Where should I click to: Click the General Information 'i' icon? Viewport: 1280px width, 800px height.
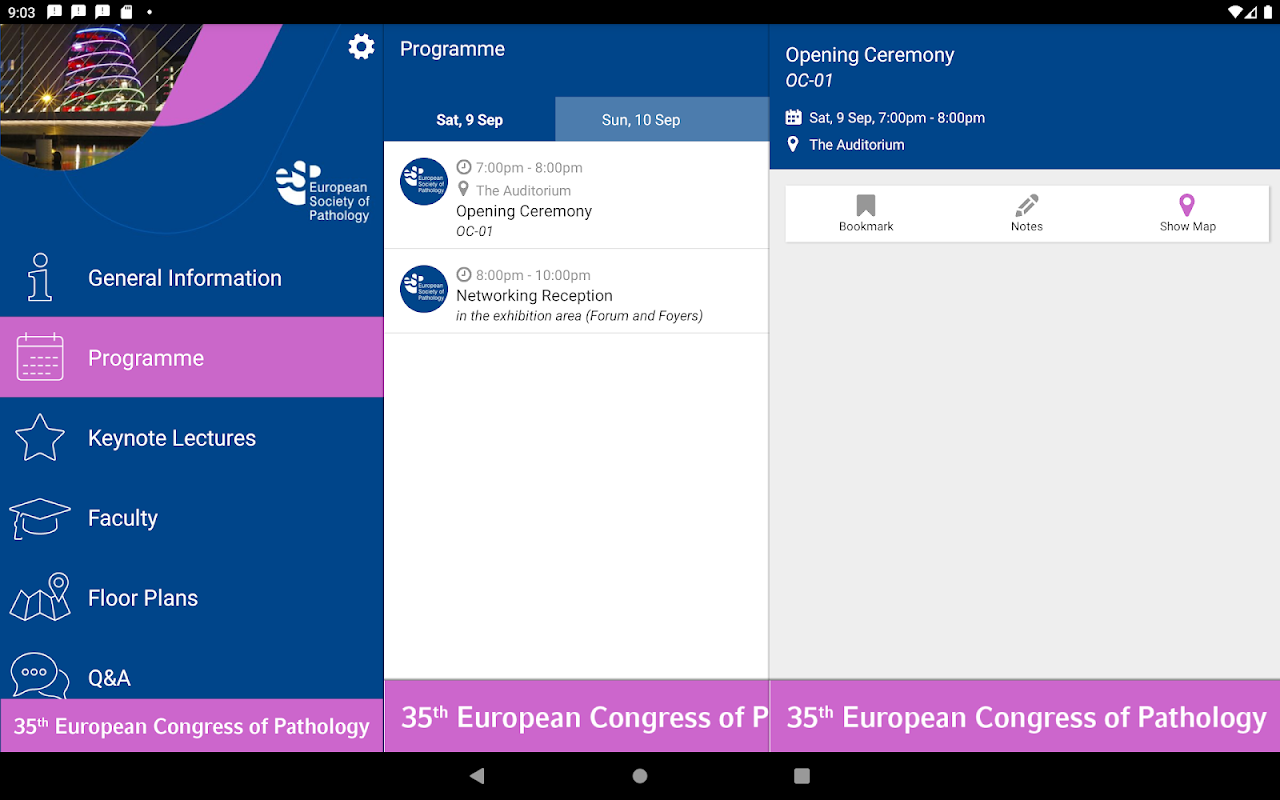[40, 277]
